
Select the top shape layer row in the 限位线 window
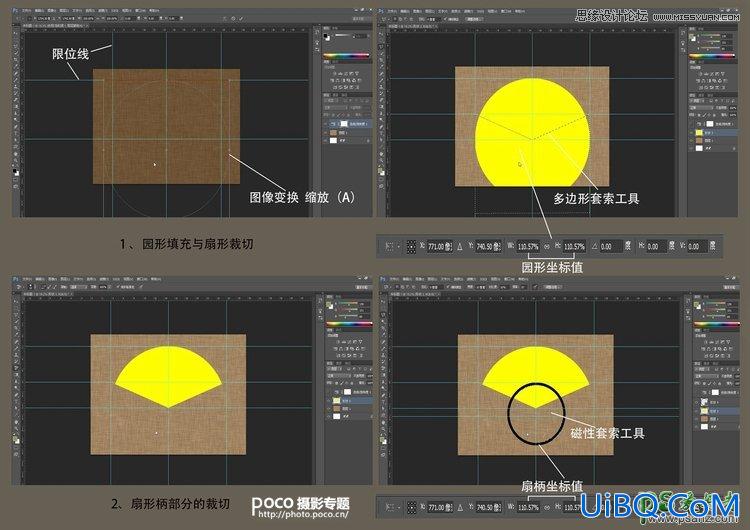[348, 124]
